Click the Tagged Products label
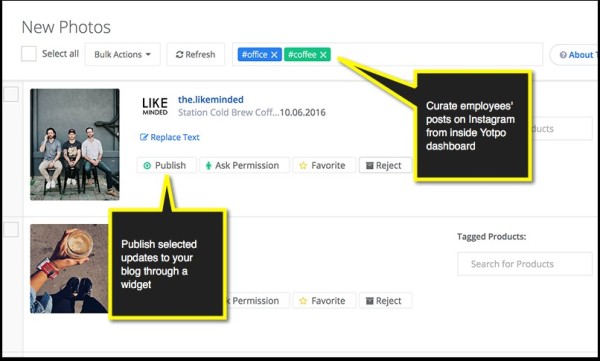Viewport: 600px width, 361px height. click(x=491, y=237)
